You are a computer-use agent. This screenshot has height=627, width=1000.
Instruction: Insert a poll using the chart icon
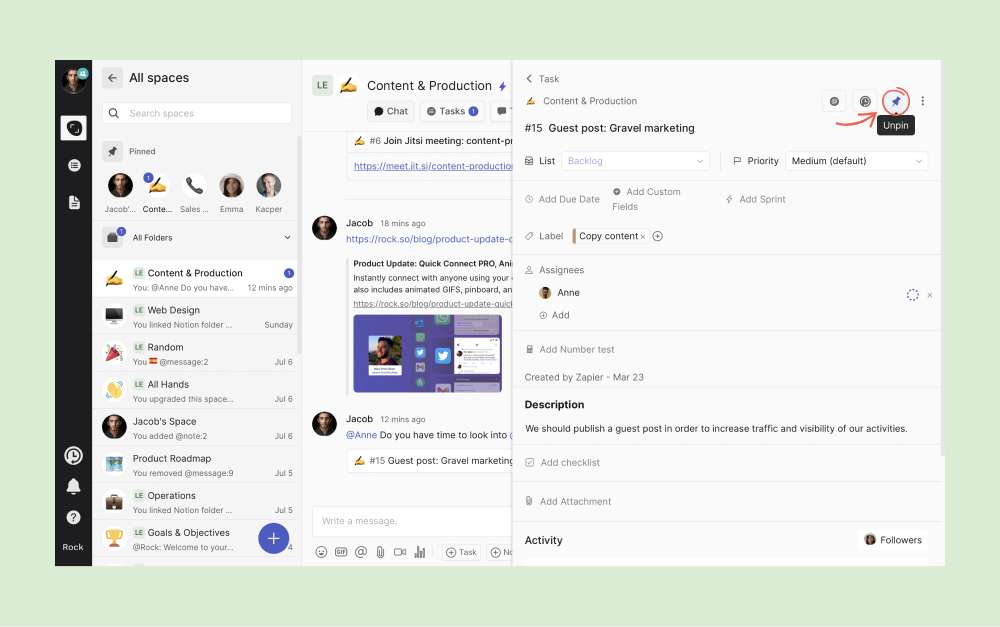pos(420,552)
